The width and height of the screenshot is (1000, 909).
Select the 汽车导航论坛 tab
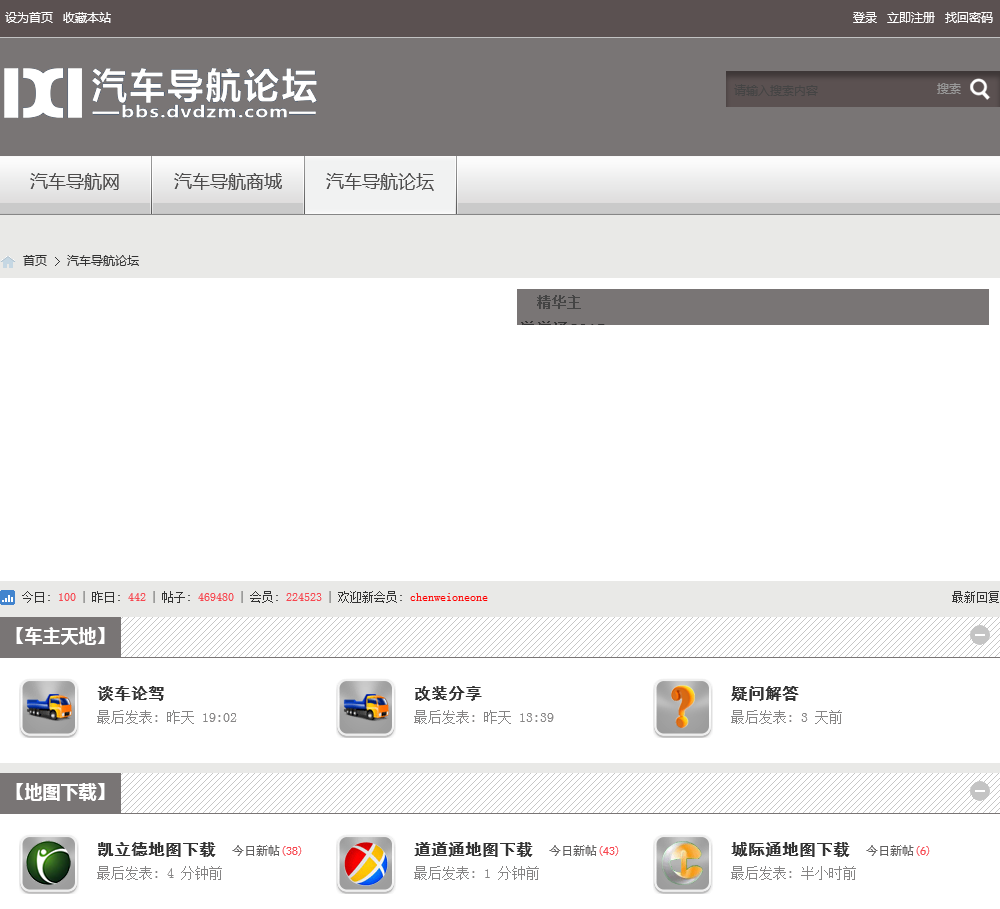coord(380,183)
